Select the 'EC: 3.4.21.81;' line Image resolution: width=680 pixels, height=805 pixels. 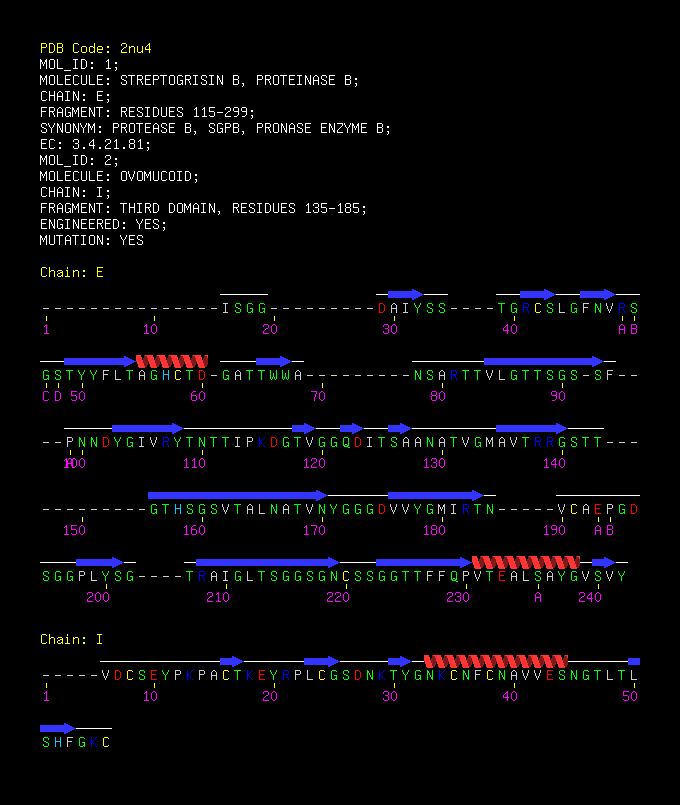tap(95, 145)
